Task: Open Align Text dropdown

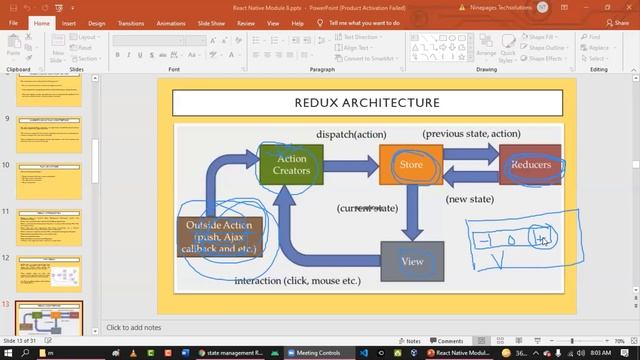Action: pyautogui.click(x=353, y=48)
